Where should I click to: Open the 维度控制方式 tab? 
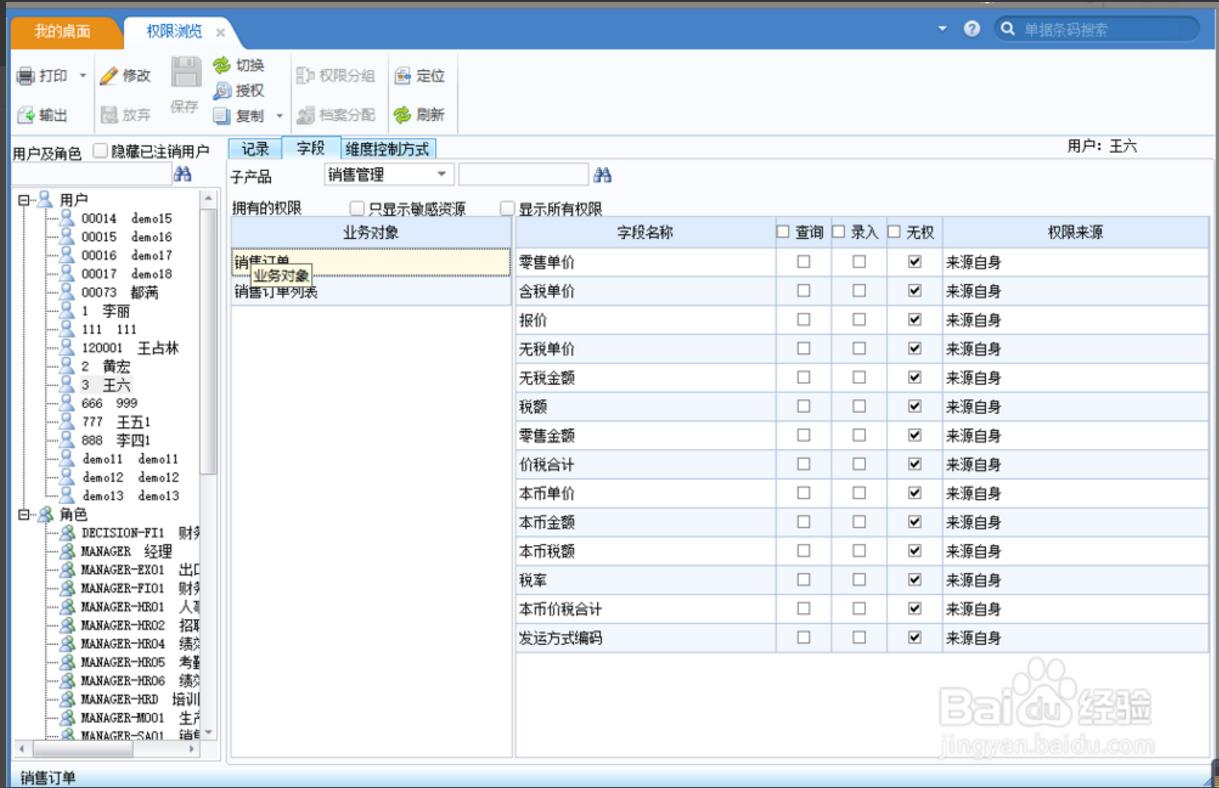[387, 149]
